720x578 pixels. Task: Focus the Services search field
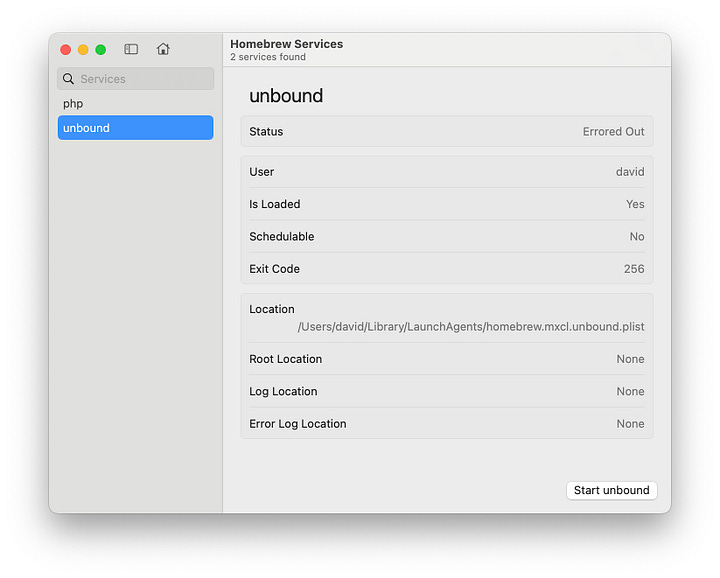click(x=135, y=79)
